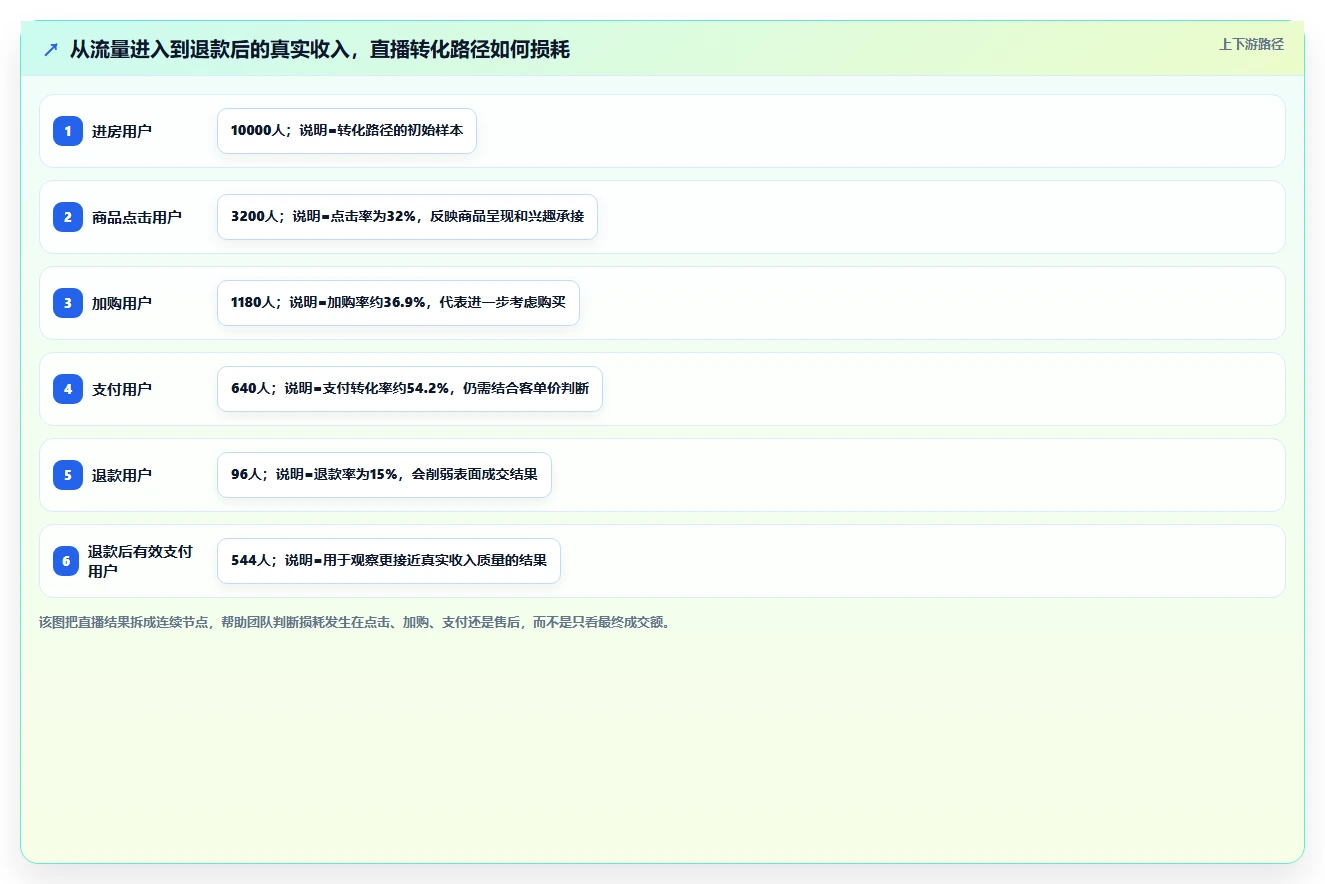Click step badge number 5

click(68, 474)
